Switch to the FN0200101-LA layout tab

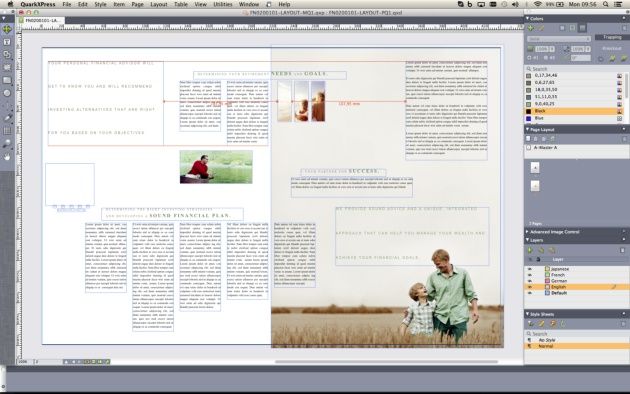42,20
